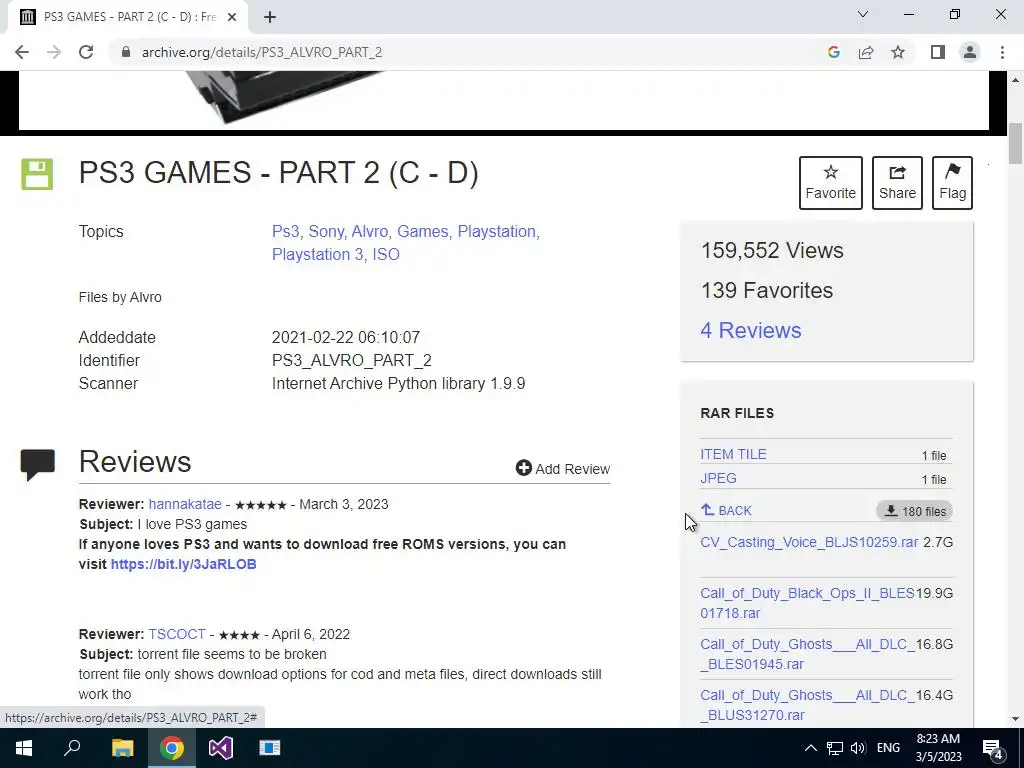Open the browser side panel icon
Screen dimensions: 1024x768
pos(938,52)
